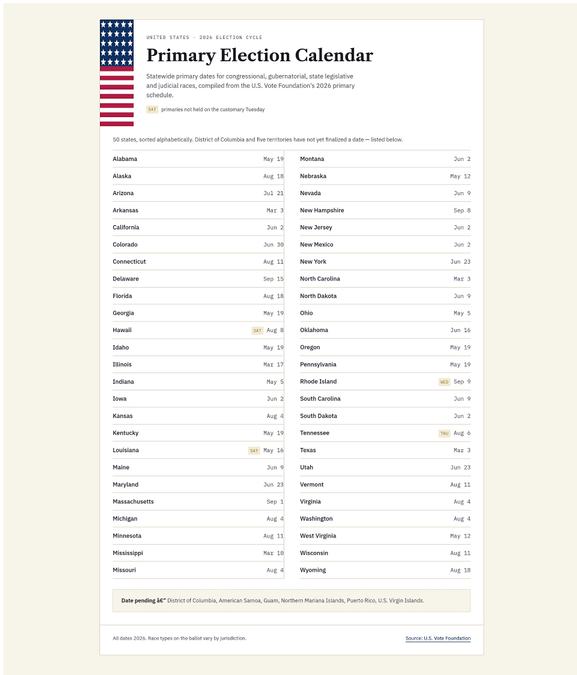The height and width of the screenshot is (675, 577).
Task: Click the Delaware Sep 15 date
Action: 273,279
